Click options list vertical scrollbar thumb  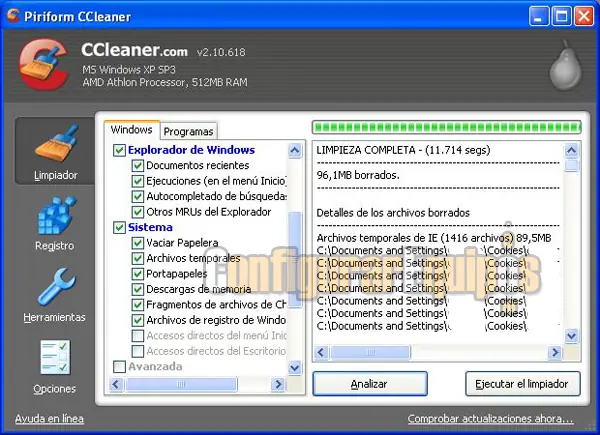[x=294, y=260]
